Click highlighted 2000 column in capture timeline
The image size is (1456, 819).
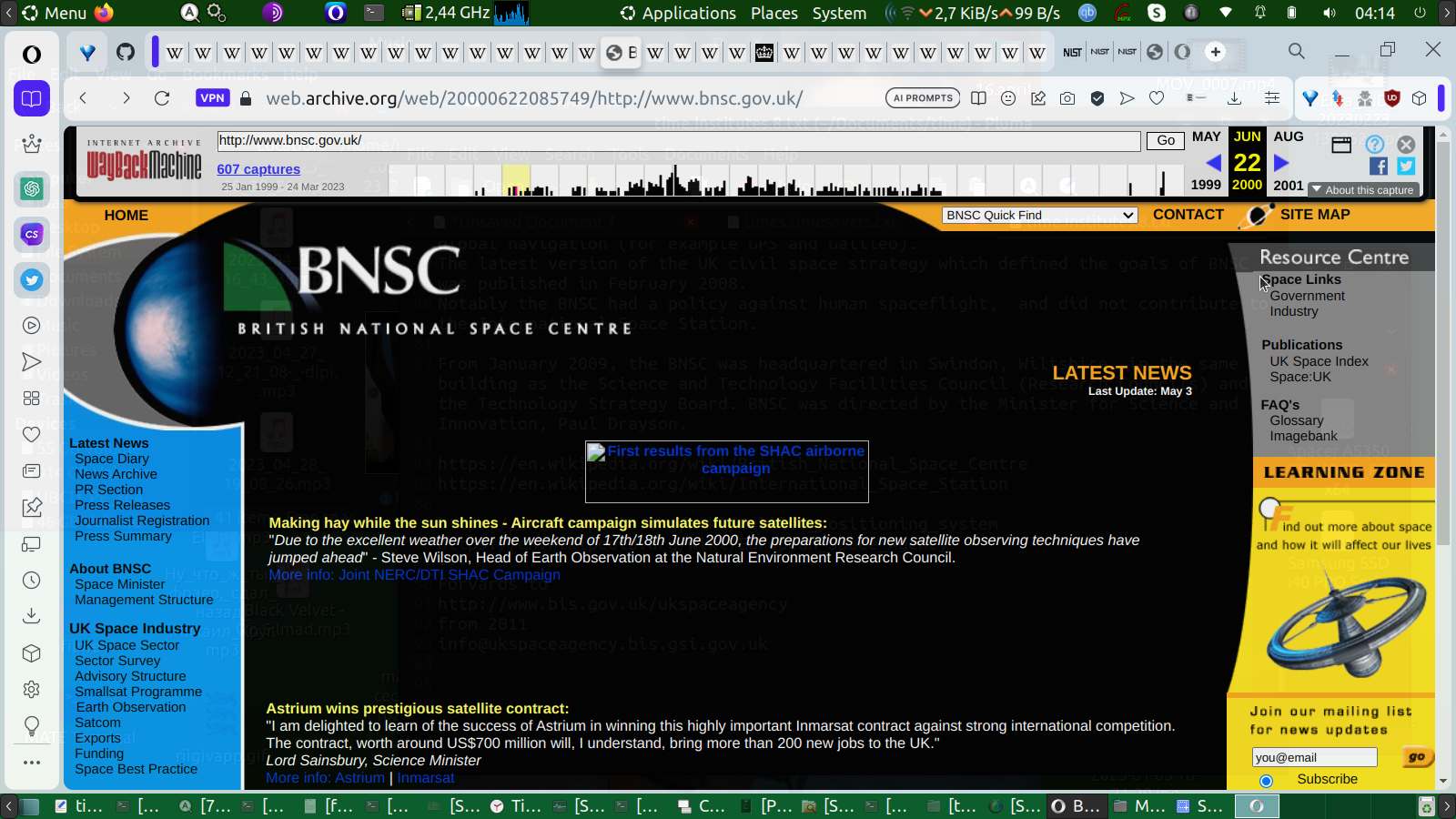pos(516,180)
